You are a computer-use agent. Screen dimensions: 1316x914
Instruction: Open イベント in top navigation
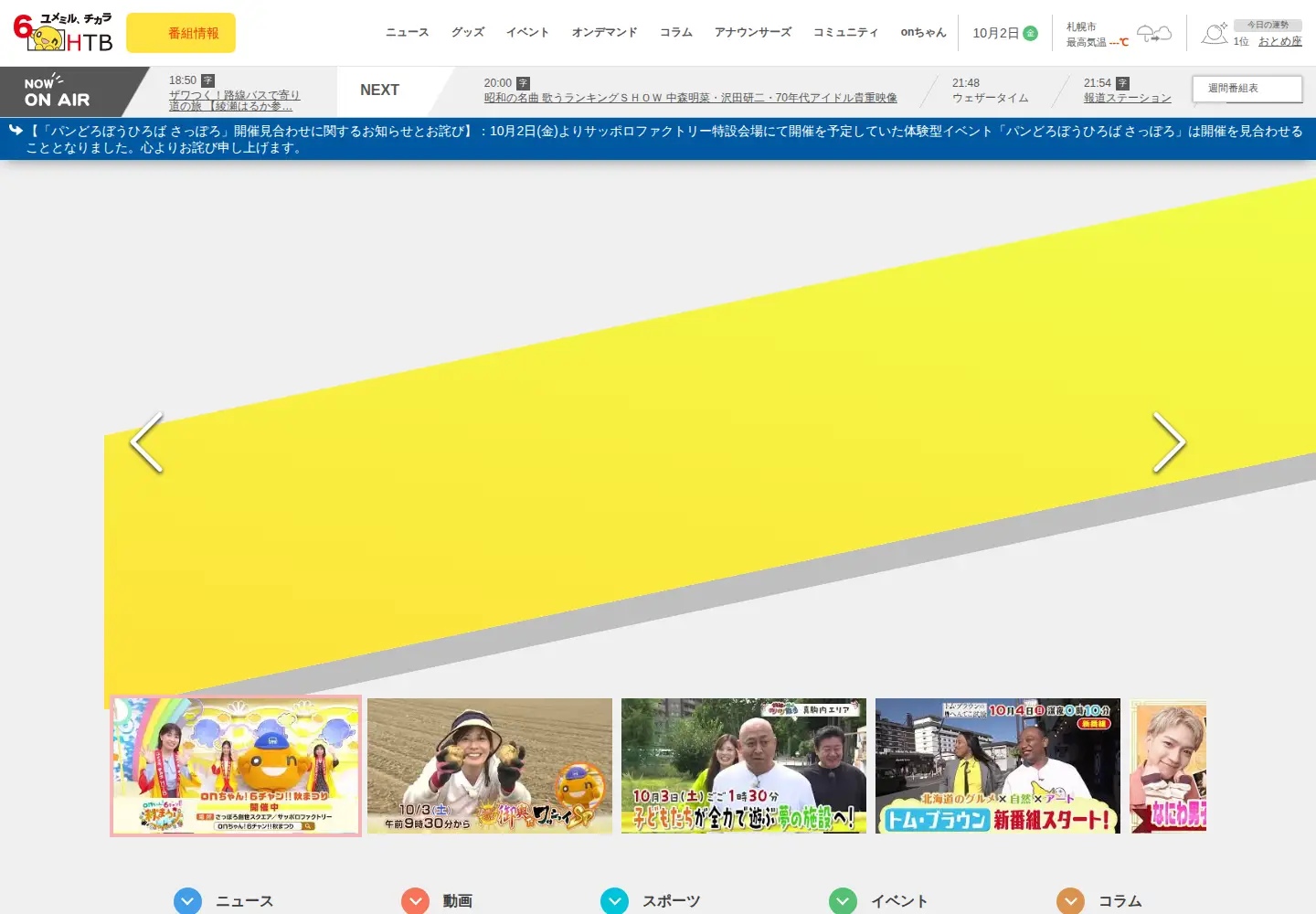tap(528, 32)
